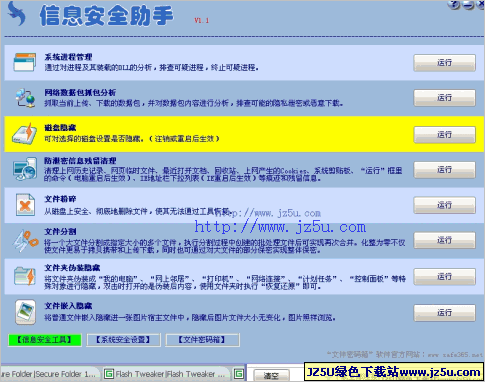Switch to the 【系统安全设置】 tab
Screen dimensions: 485x382
[123, 340]
